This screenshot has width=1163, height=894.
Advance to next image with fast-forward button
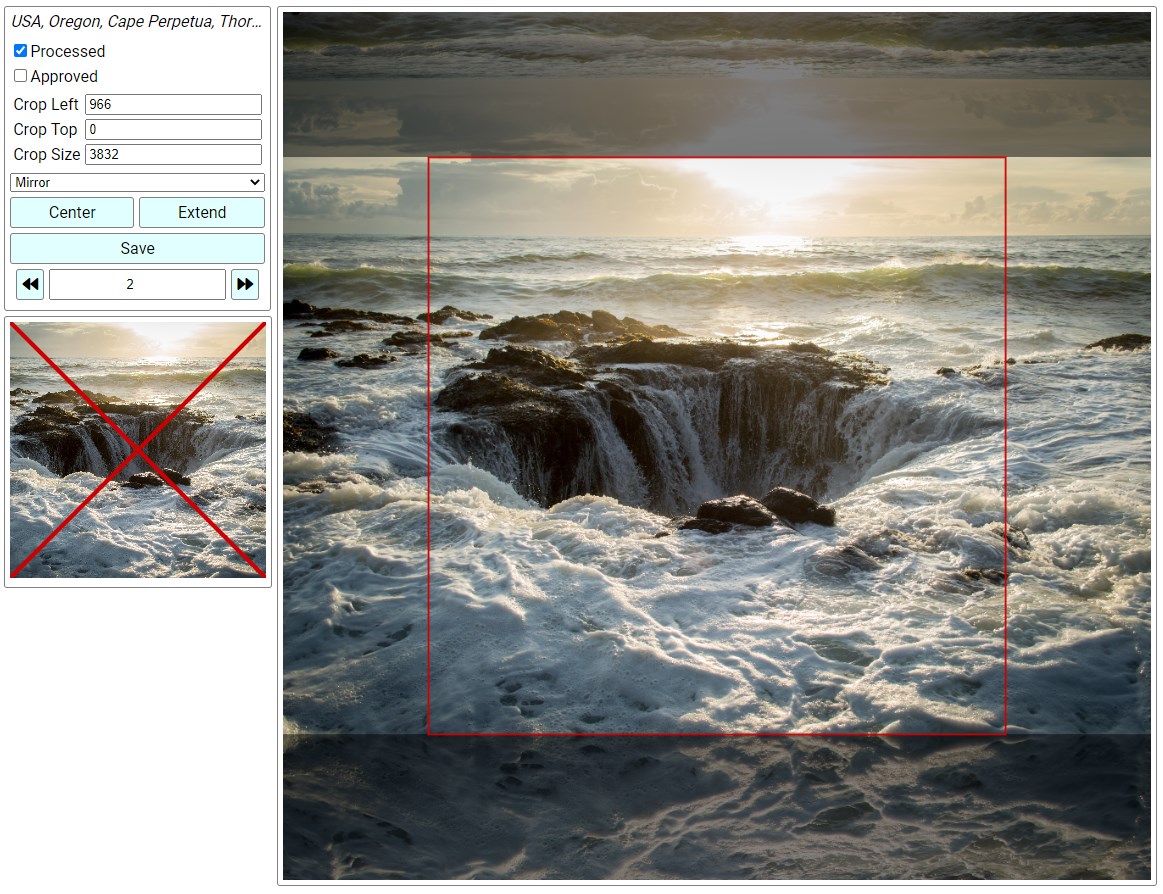point(245,284)
